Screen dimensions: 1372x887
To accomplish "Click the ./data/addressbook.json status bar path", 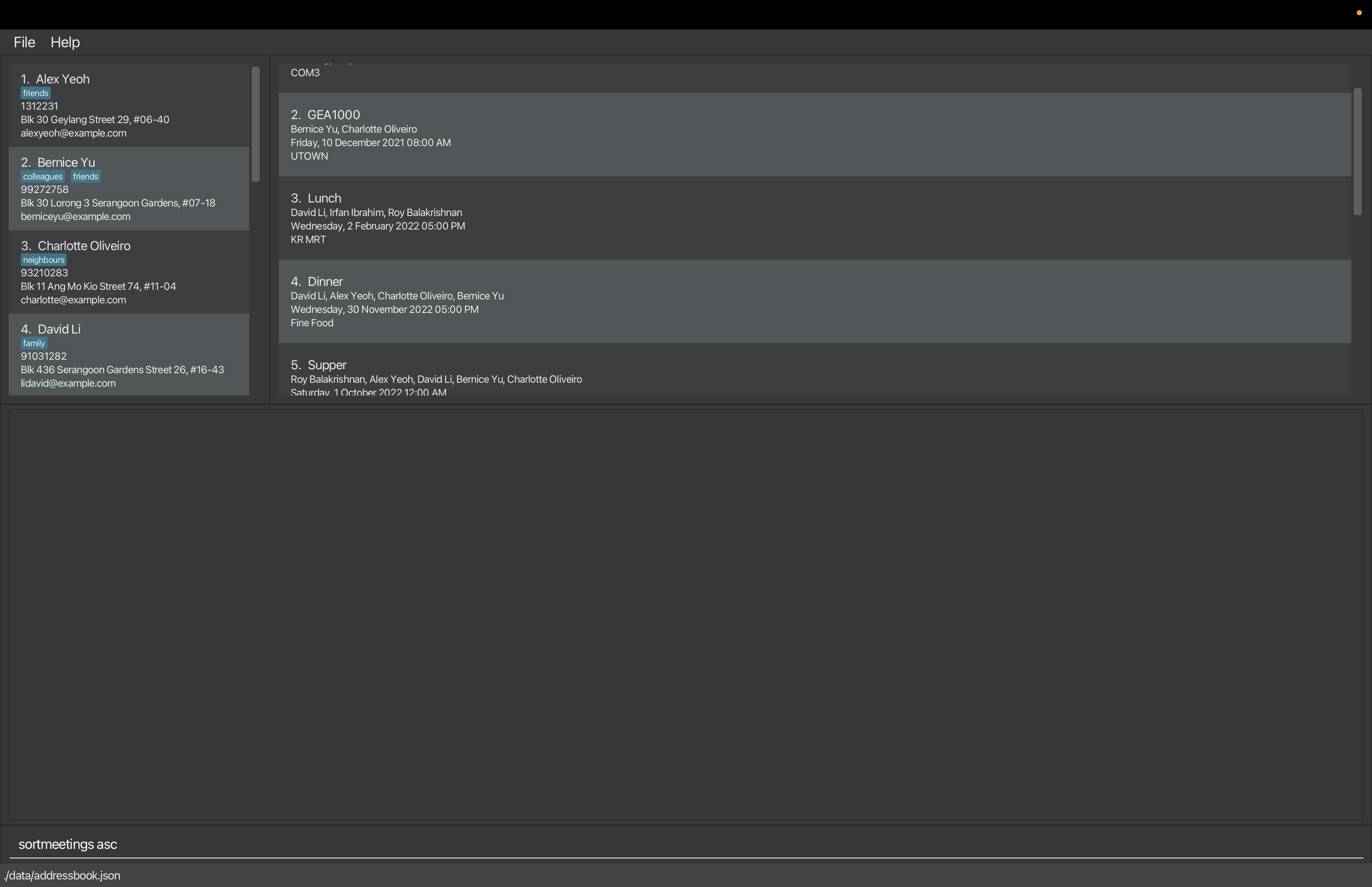I will 62,875.
